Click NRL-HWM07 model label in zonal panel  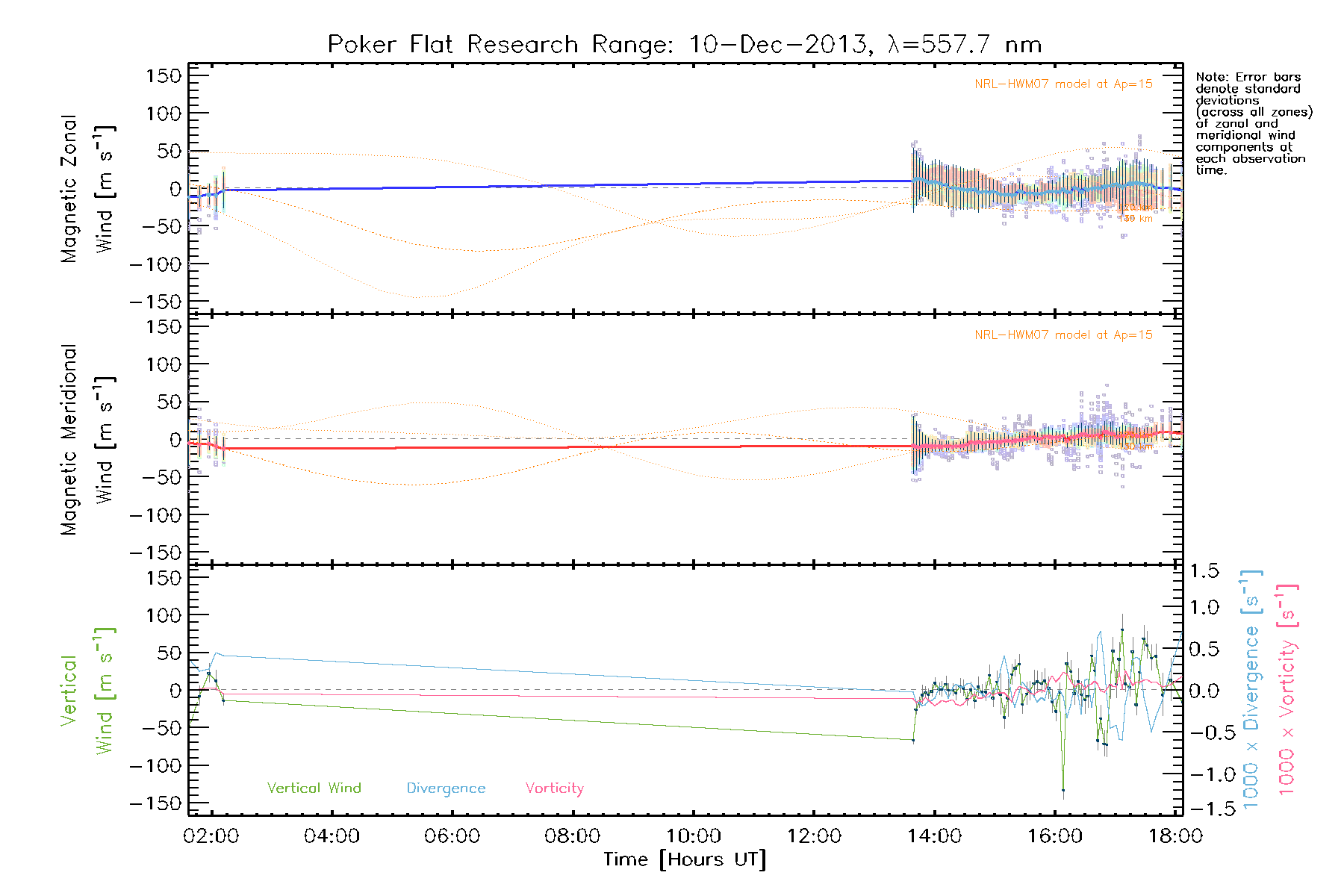[x=1063, y=84]
